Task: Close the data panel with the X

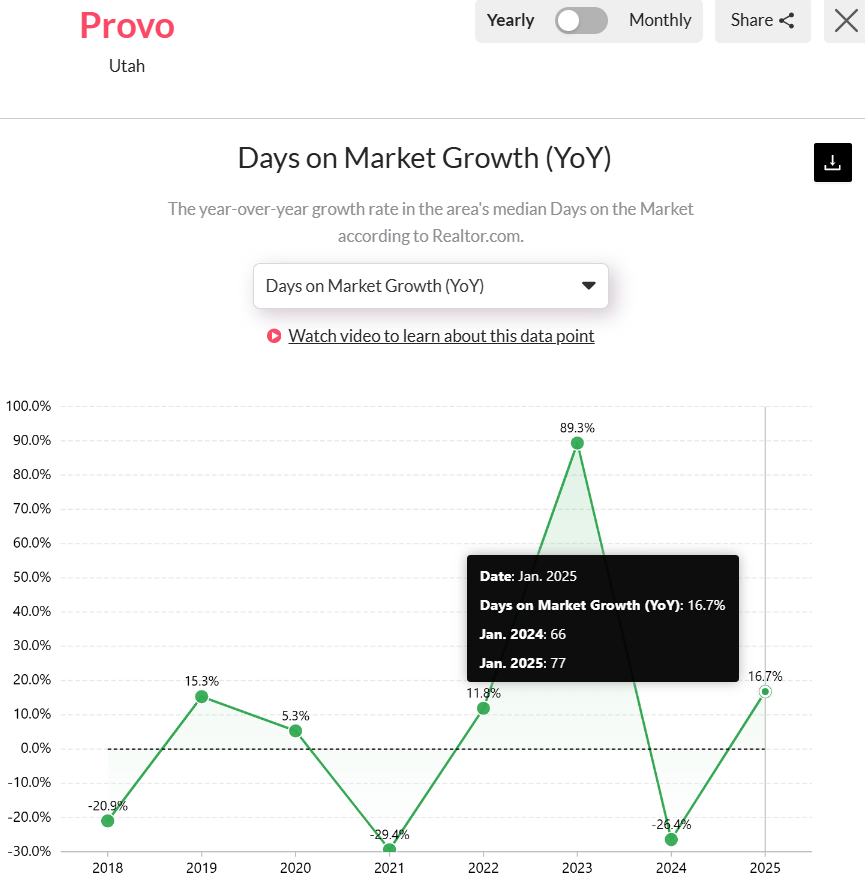Action: [845, 21]
